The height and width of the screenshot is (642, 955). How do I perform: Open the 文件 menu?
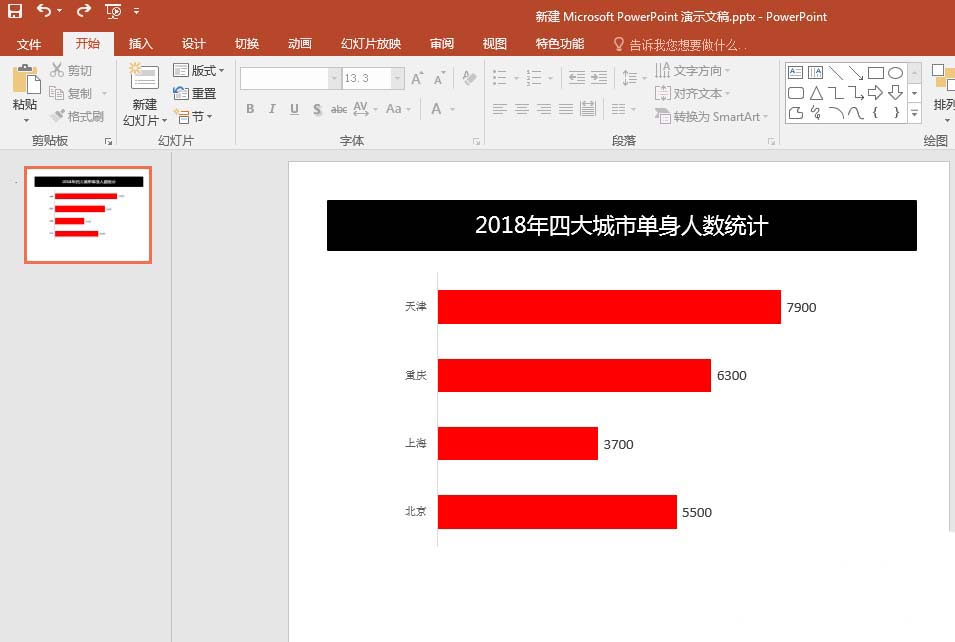(29, 44)
